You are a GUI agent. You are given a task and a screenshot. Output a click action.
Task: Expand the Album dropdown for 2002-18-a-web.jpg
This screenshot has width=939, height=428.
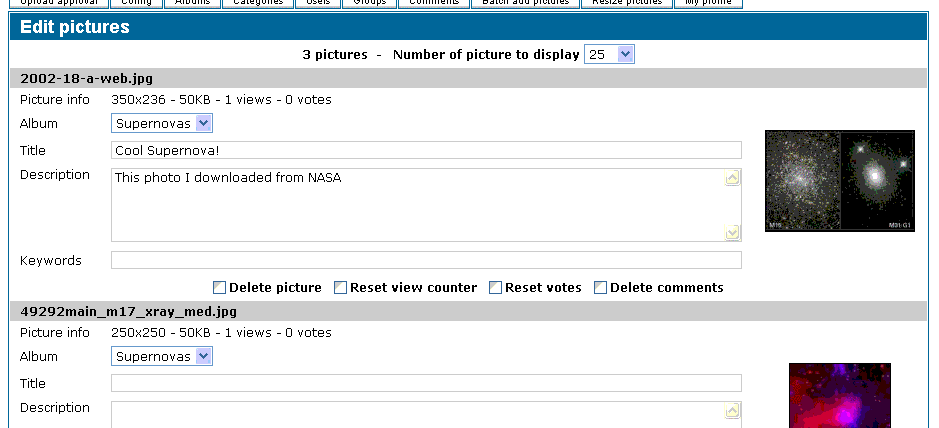(x=162, y=123)
